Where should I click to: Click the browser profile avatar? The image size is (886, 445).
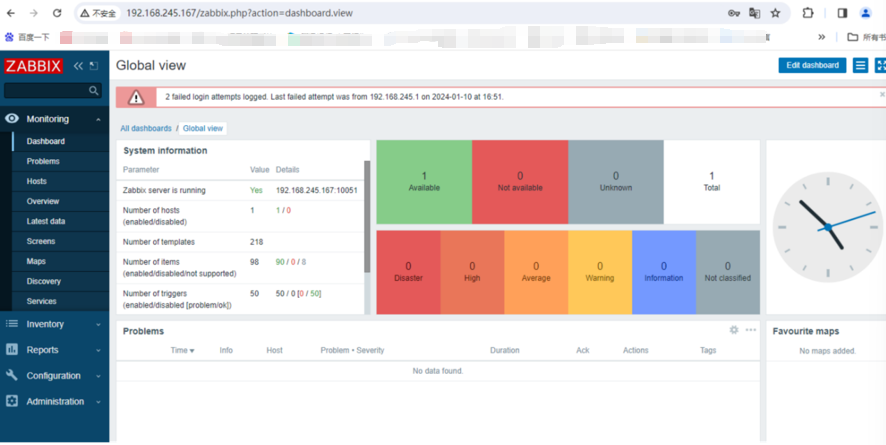(865, 13)
